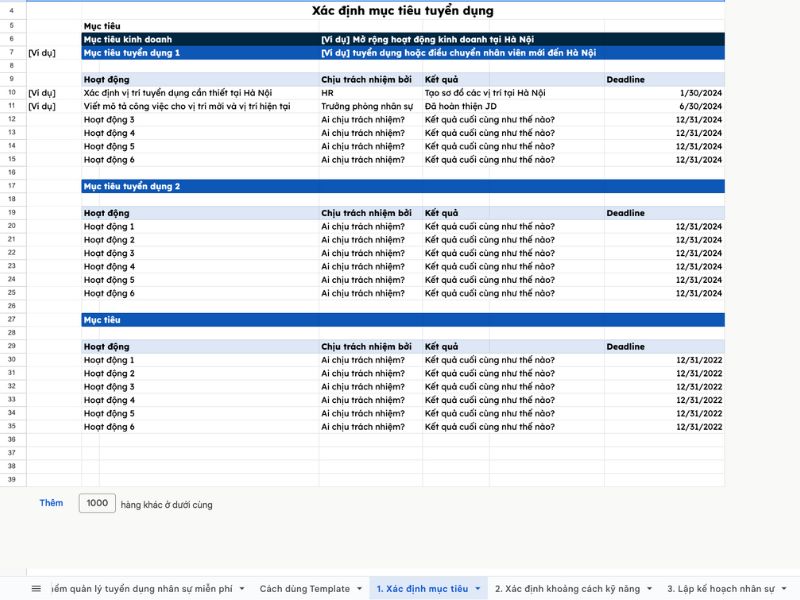Select the title cell 'Xác định mục tiêu tuyển dụng'

(x=402, y=11)
